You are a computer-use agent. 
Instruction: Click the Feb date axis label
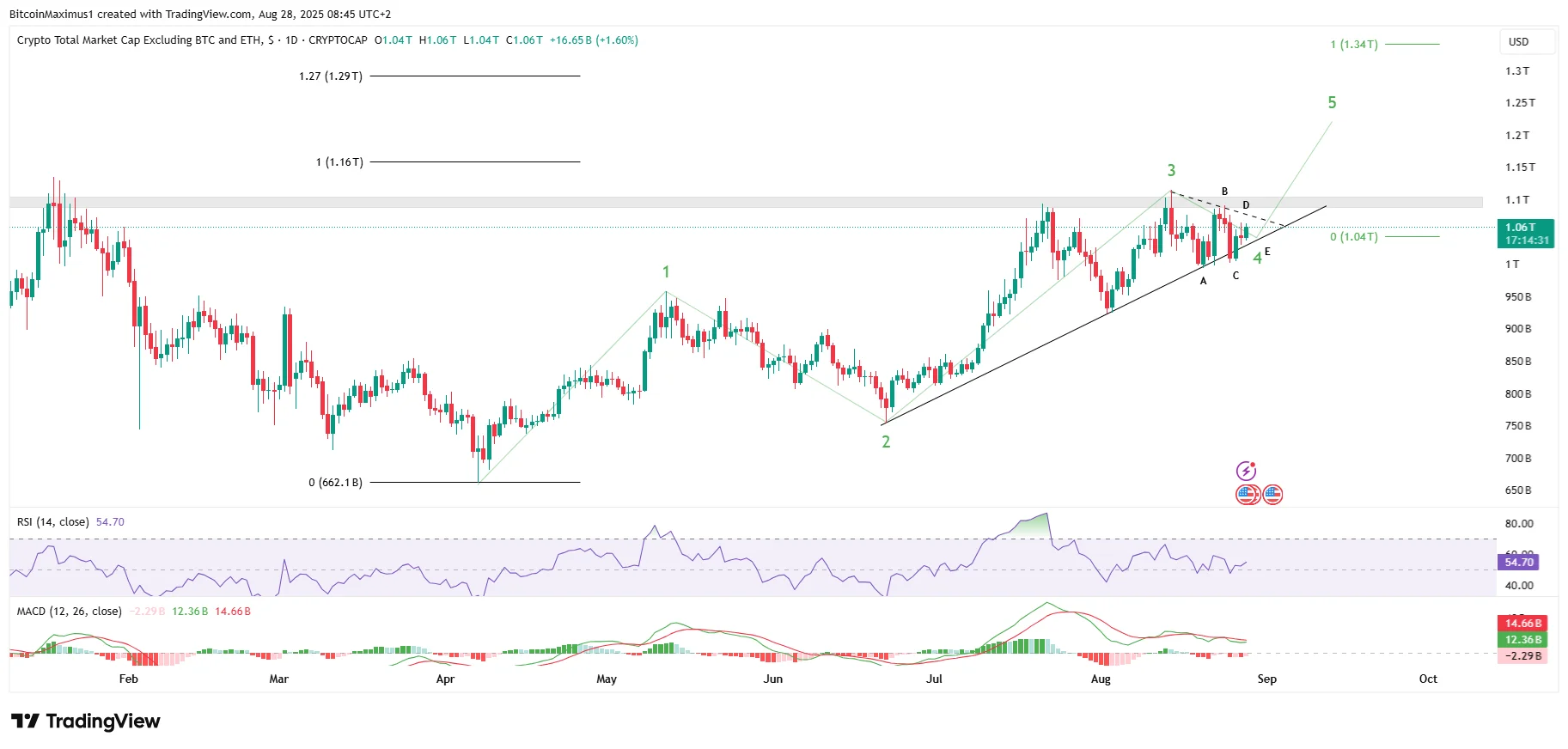pos(128,679)
